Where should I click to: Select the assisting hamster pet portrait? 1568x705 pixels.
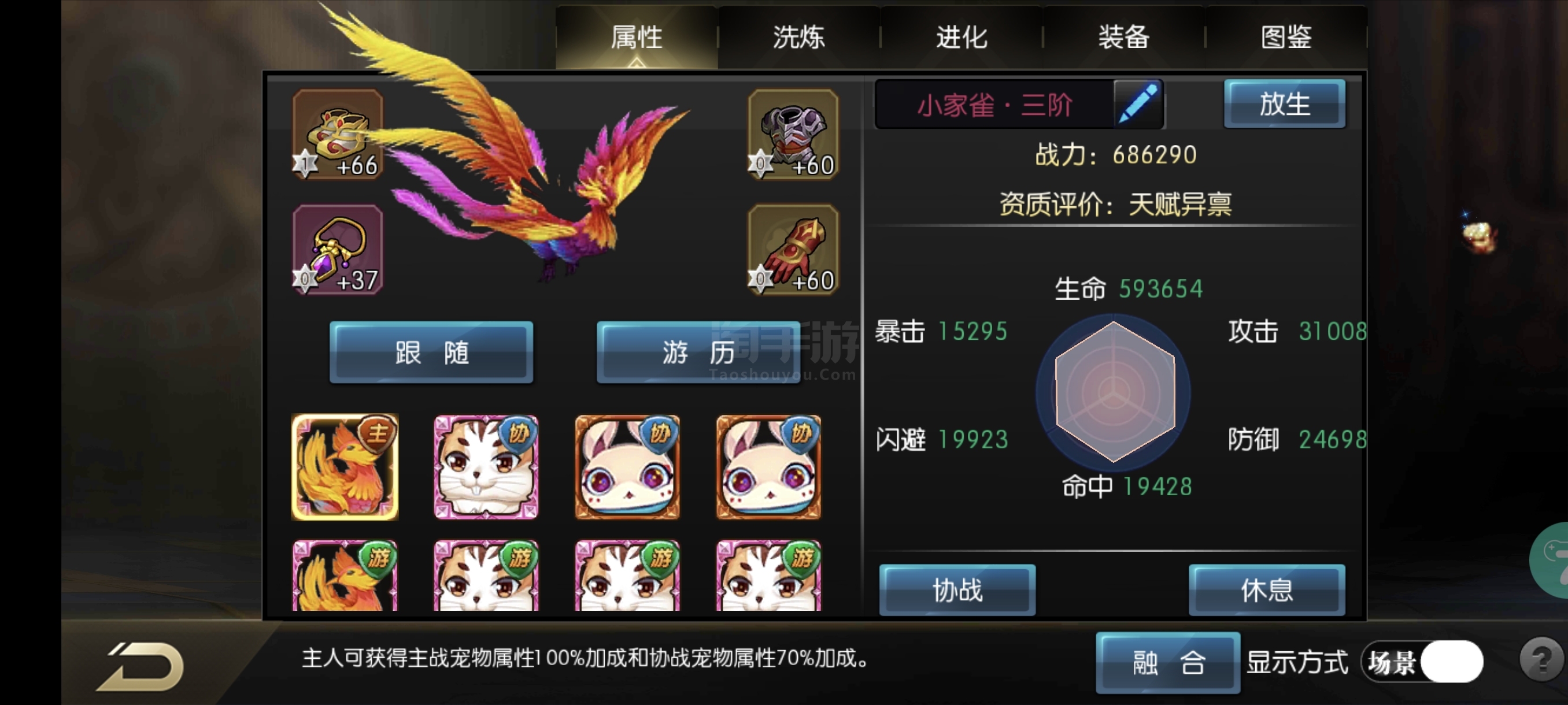click(486, 467)
